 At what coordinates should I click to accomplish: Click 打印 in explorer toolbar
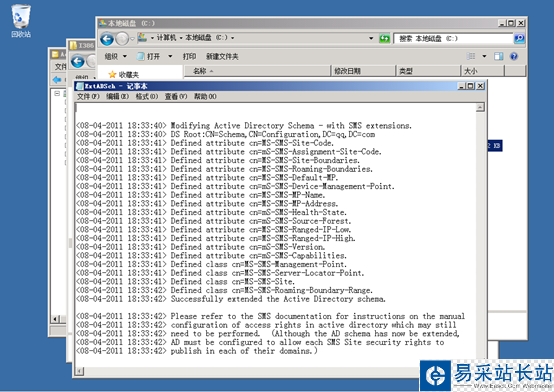click(189, 56)
